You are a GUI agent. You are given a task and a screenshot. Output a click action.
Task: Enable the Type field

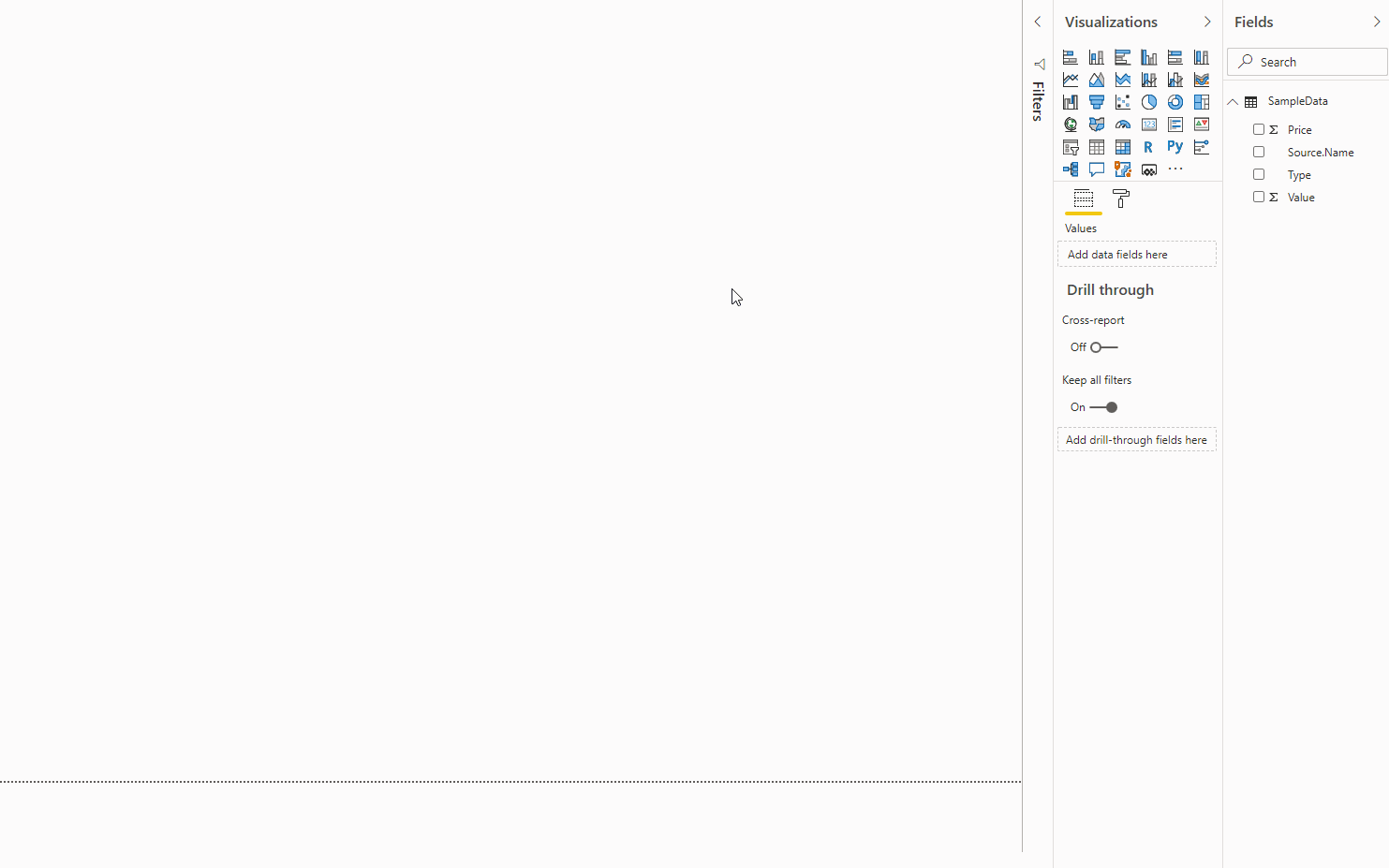click(x=1259, y=174)
